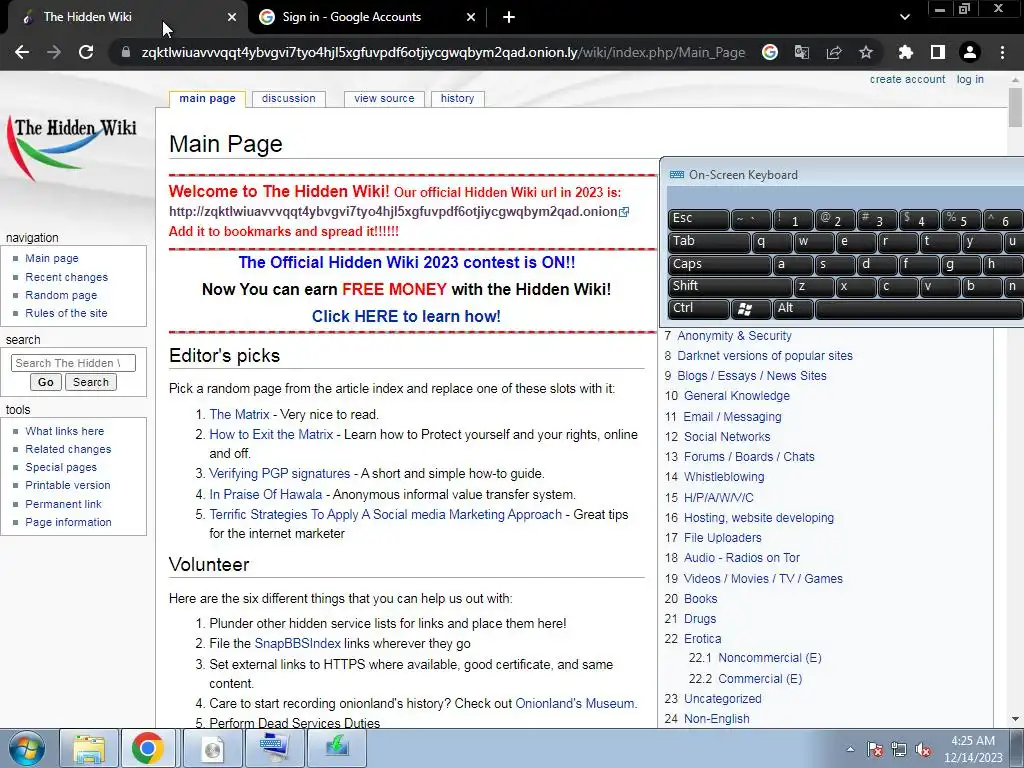Click the Google icon in address bar
The image size is (1024, 768).
point(770,52)
